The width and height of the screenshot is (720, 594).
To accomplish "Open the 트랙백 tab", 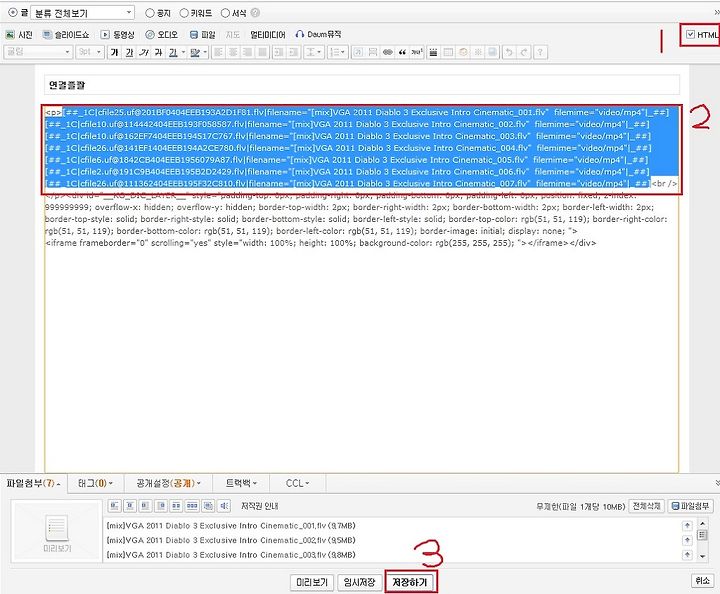I will point(241,483).
